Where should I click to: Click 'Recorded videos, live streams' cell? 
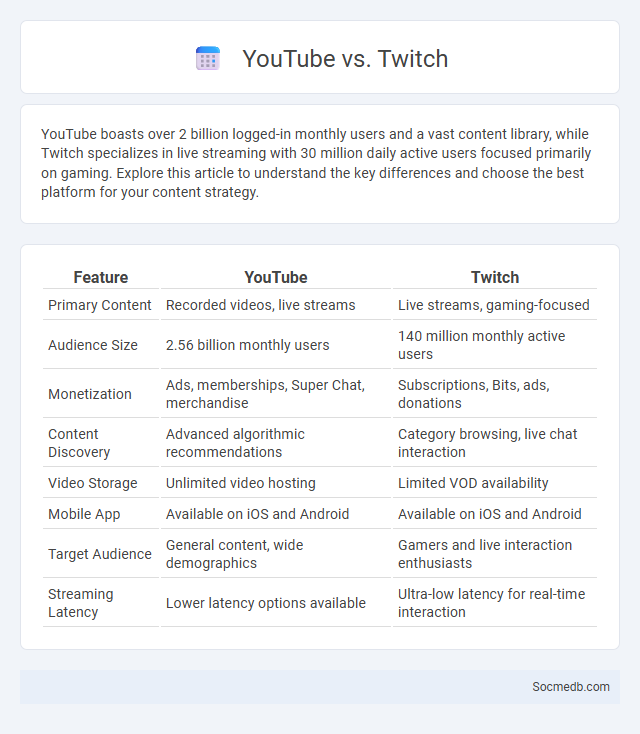click(261, 305)
